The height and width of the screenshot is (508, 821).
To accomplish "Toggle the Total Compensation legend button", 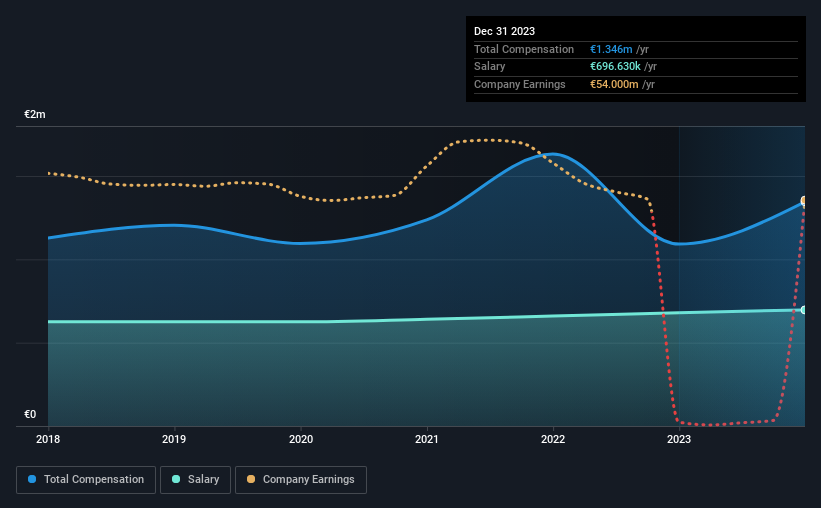I will coord(86,480).
